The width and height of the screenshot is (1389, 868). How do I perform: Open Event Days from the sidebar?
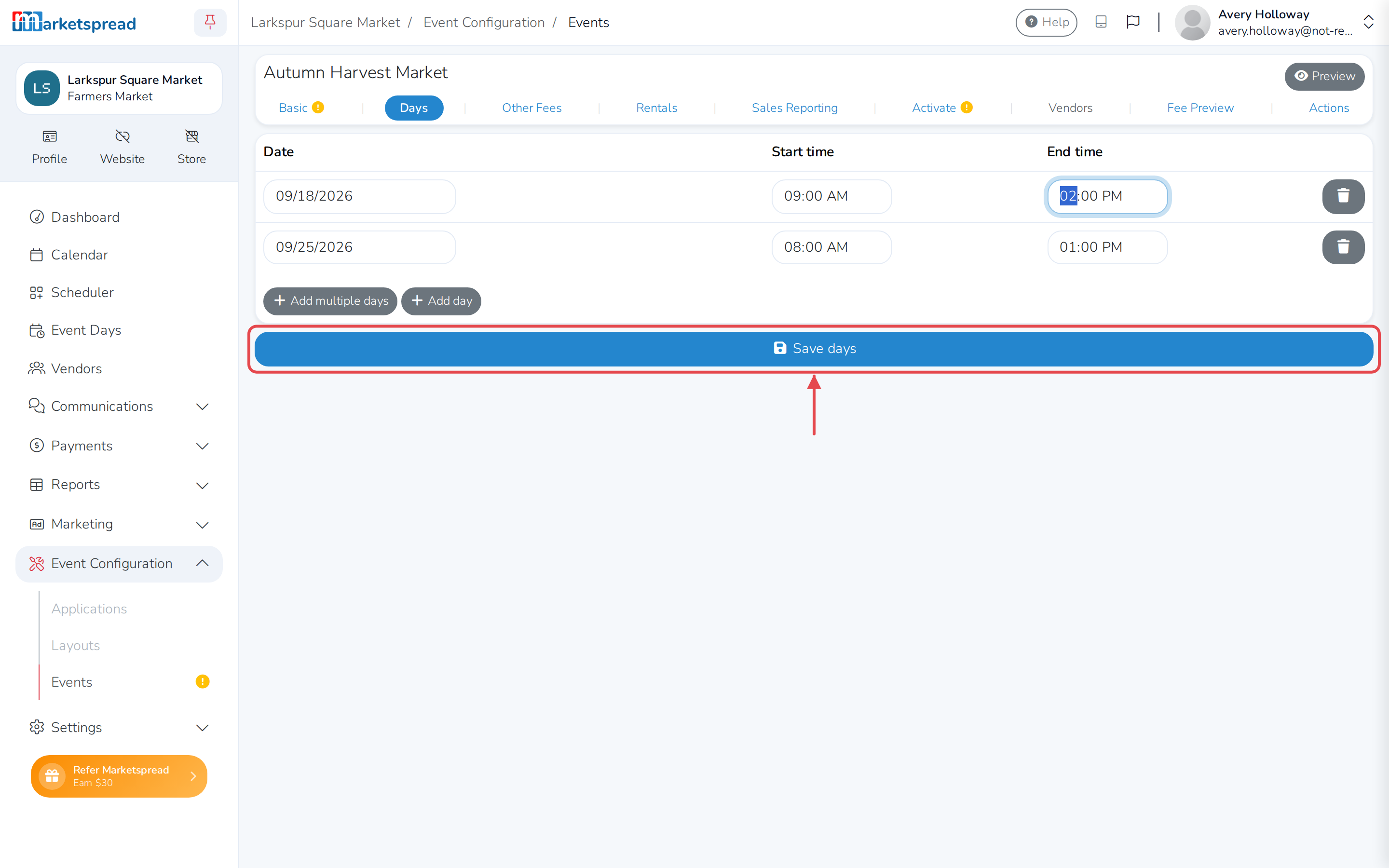click(x=119, y=330)
